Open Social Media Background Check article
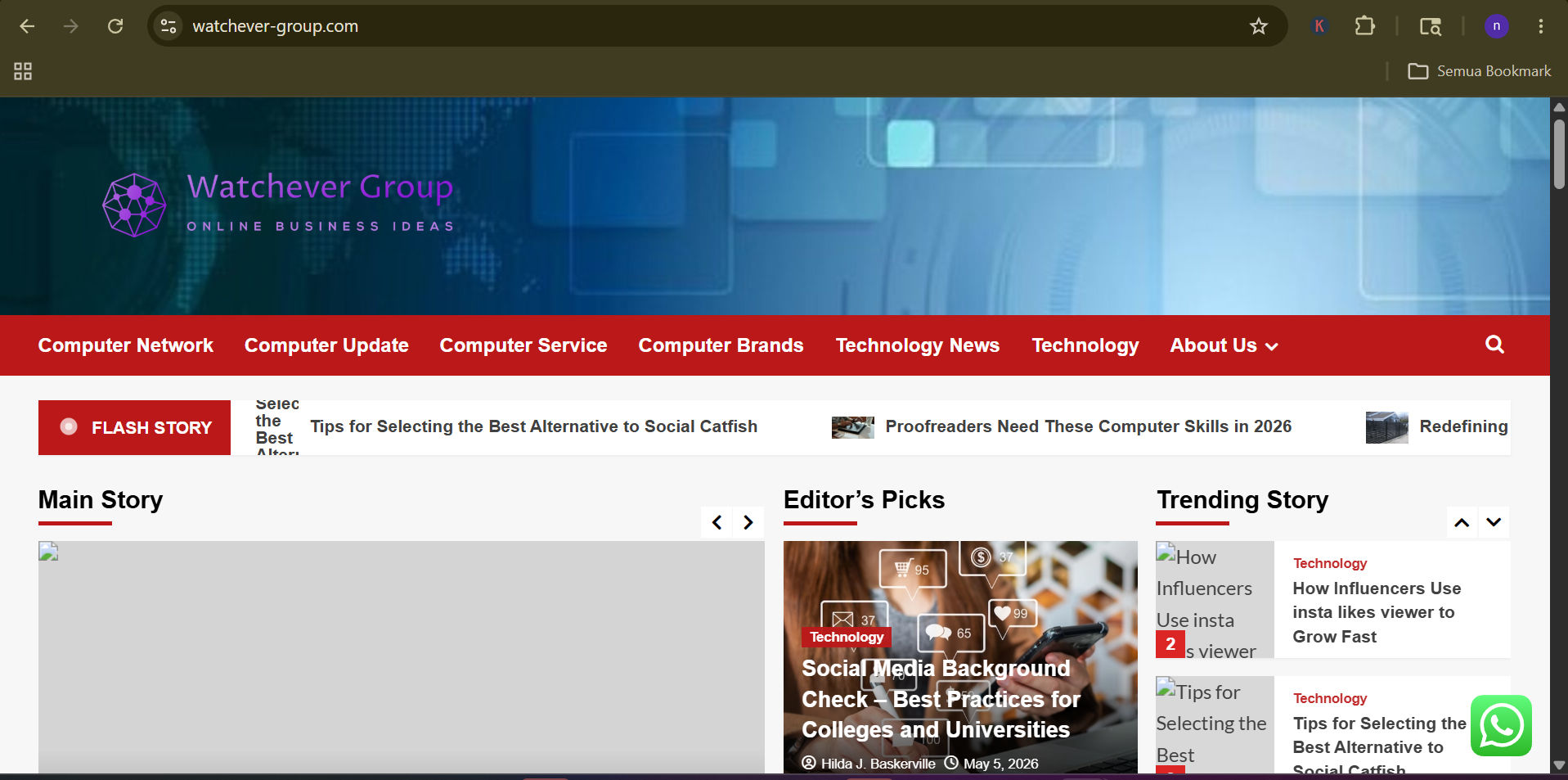Viewport: 1568px width, 780px height. click(x=941, y=699)
